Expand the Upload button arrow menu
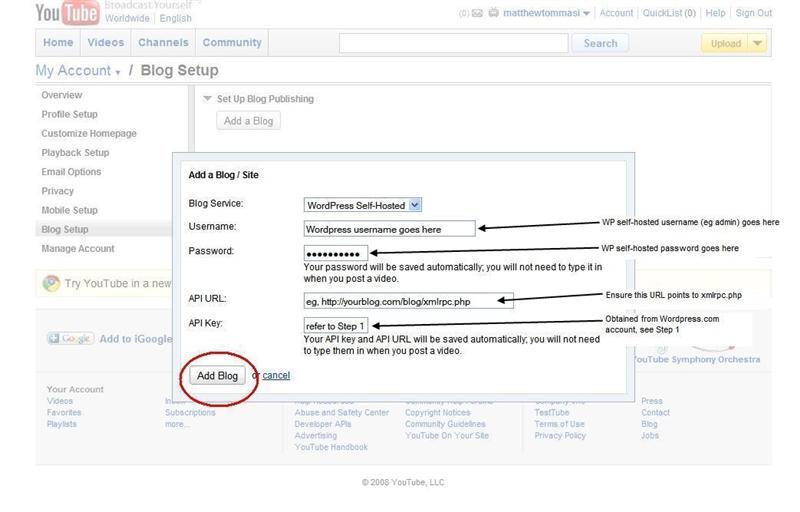 757,43
